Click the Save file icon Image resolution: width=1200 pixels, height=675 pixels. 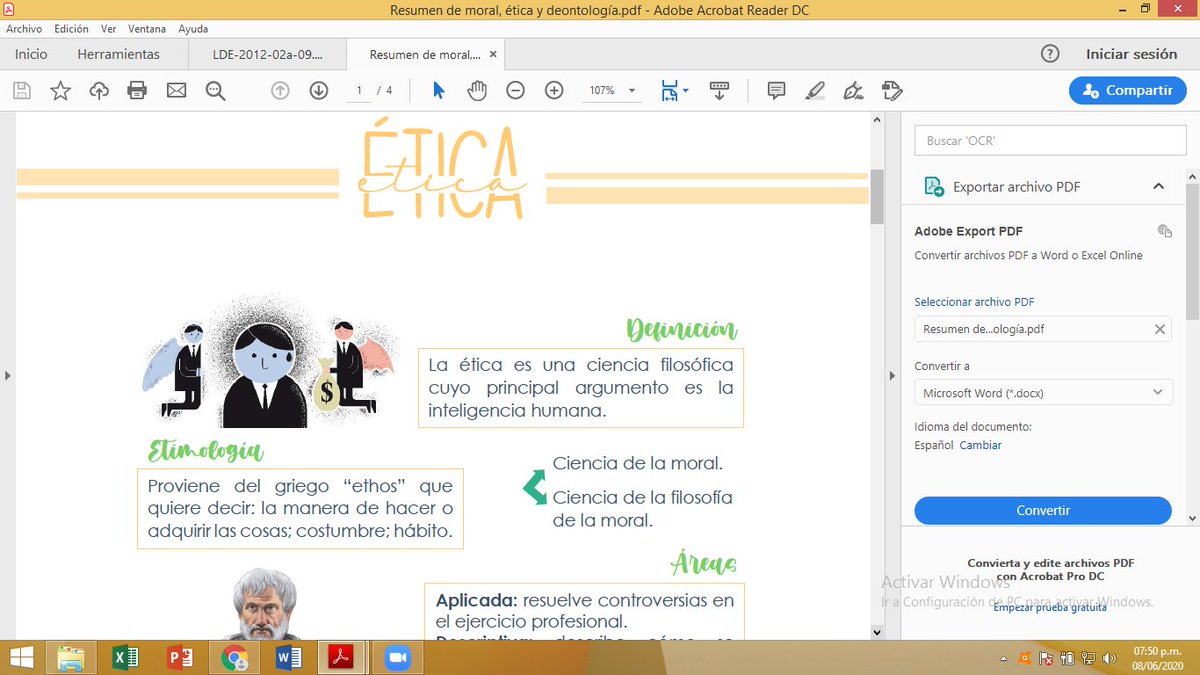pyautogui.click(x=22, y=91)
